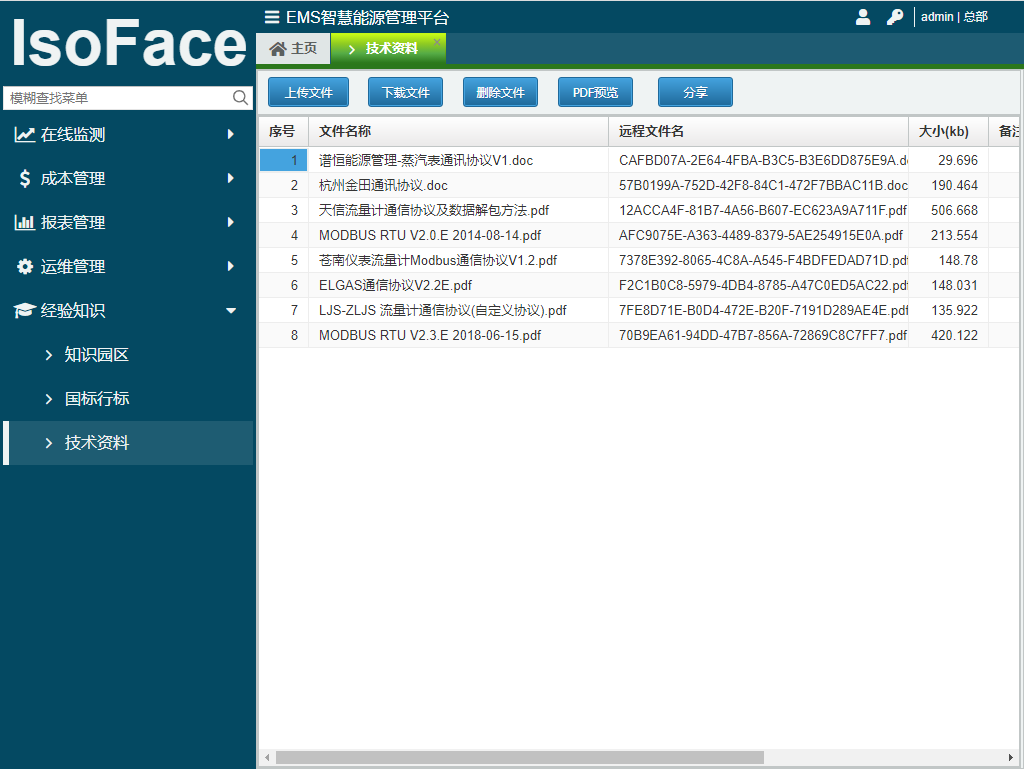1024x769 pixels.
Task: Click size value 420.122
Action: click(x=955, y=336)
